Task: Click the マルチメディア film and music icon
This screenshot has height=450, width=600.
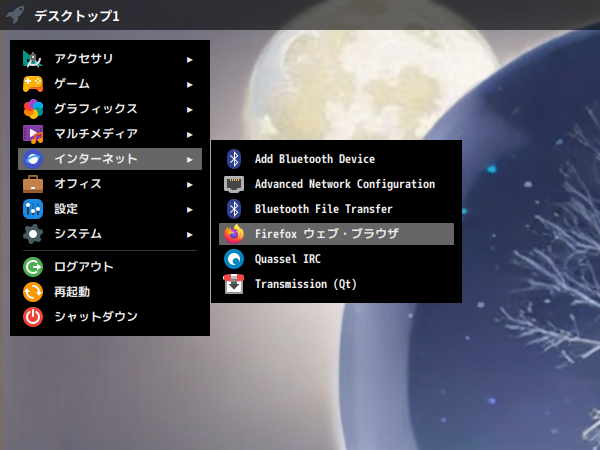Action: point(33,134)
